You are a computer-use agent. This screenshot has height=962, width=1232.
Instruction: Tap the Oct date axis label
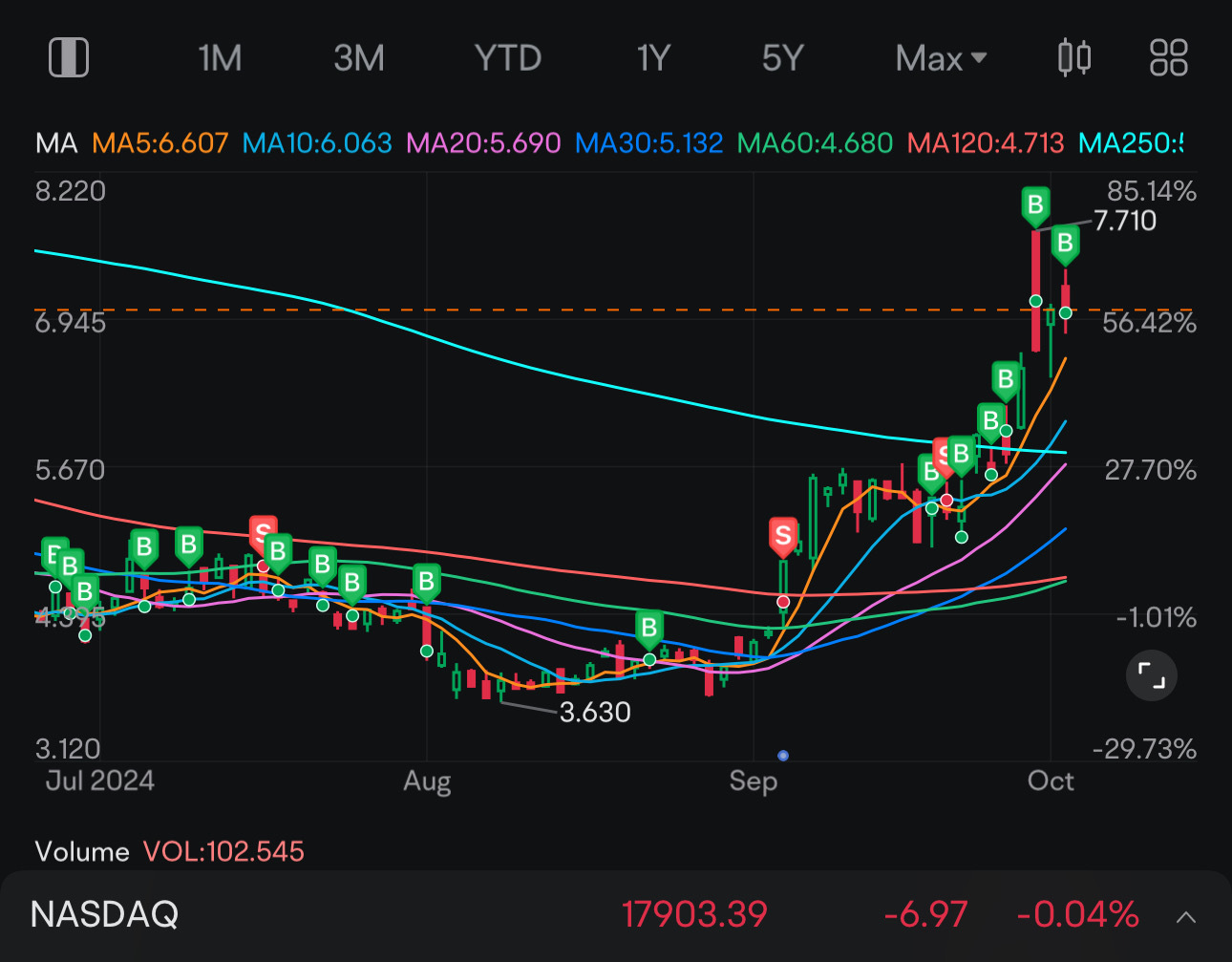(1051, 780)
